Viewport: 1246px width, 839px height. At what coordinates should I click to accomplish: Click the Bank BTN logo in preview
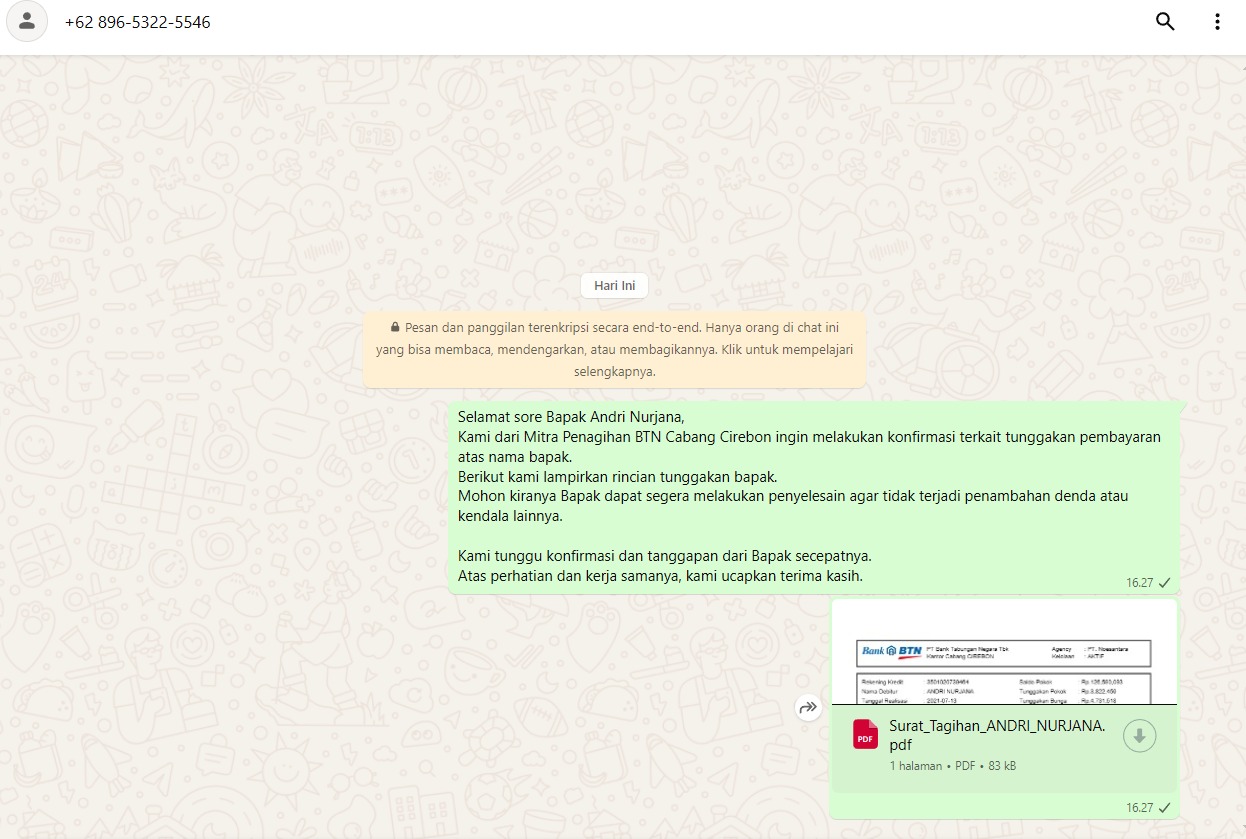coord(892,651)
